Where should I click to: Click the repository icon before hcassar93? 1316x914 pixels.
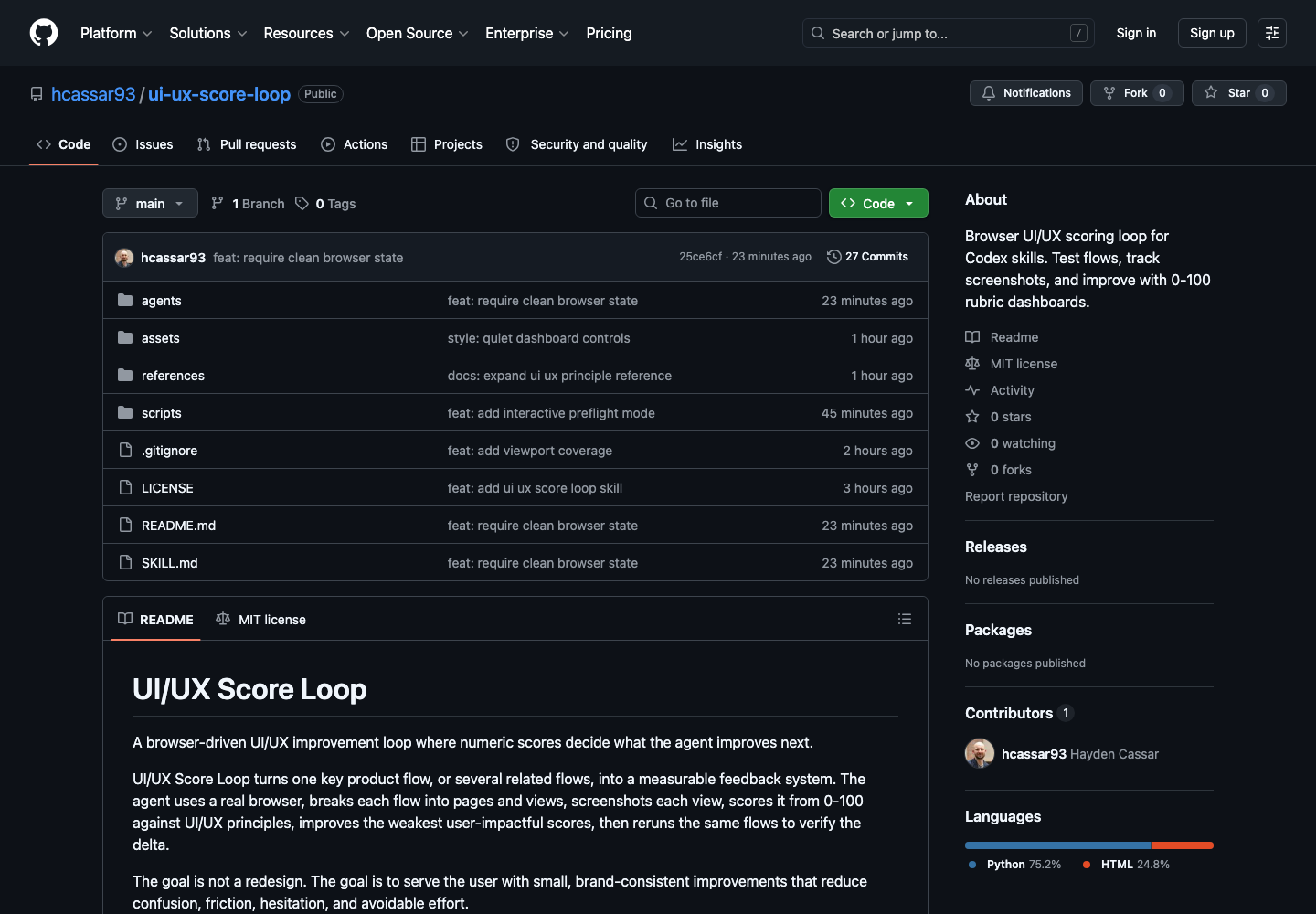pyautogui.click(x=37, y=94)
